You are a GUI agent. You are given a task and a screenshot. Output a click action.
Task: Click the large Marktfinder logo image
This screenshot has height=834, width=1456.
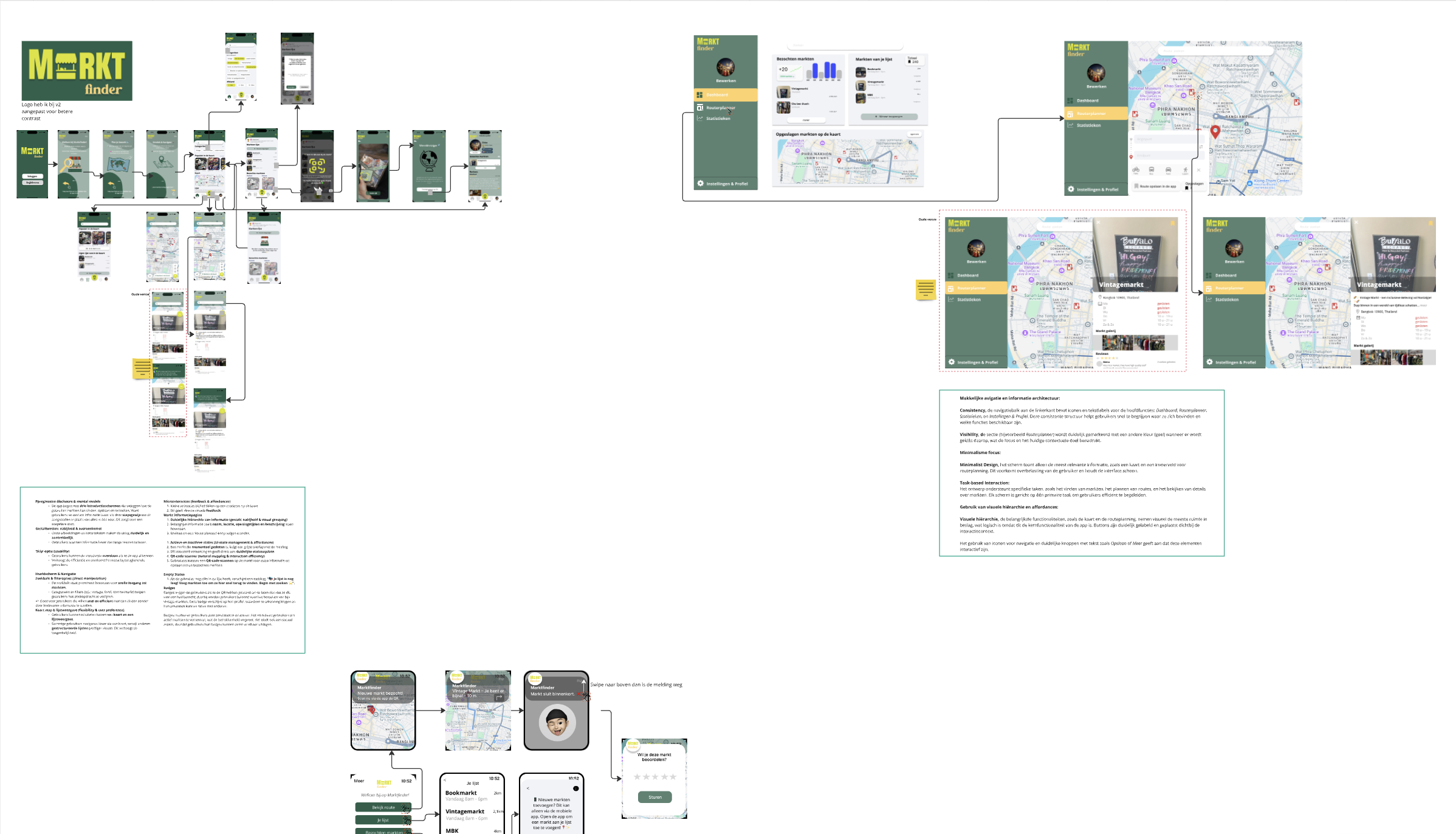click(77, 71)
